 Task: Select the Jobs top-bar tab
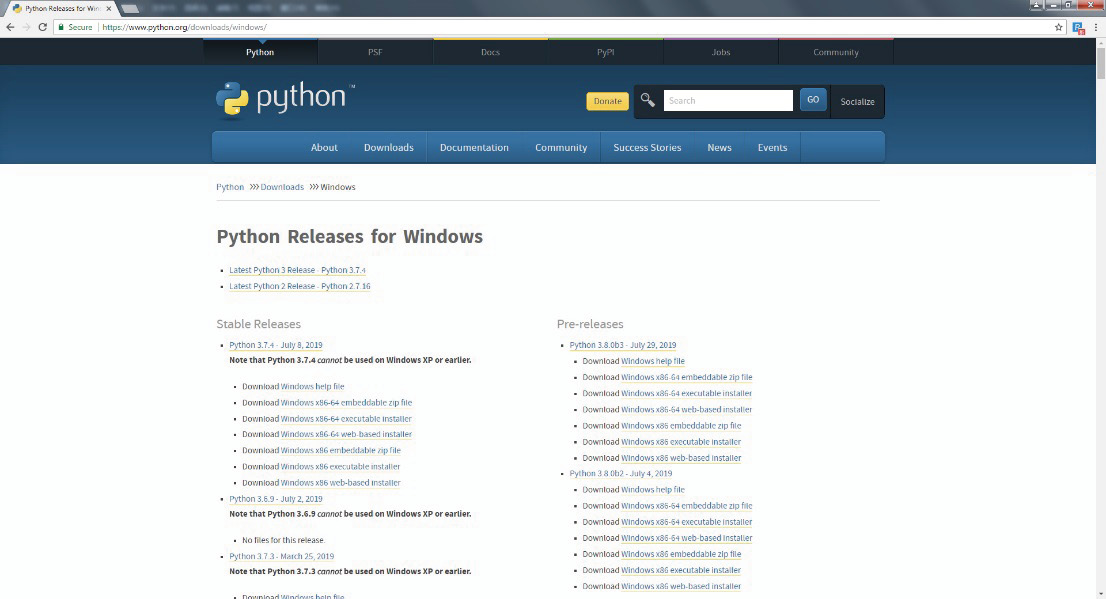pos(721,52)
